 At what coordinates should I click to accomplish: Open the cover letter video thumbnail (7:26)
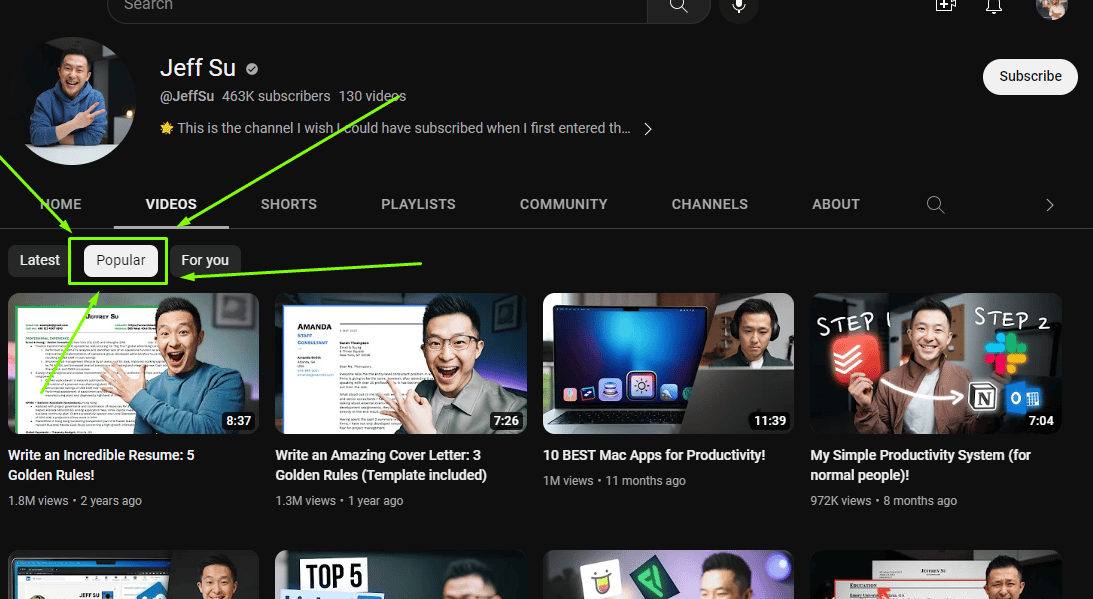click(401, 363)
